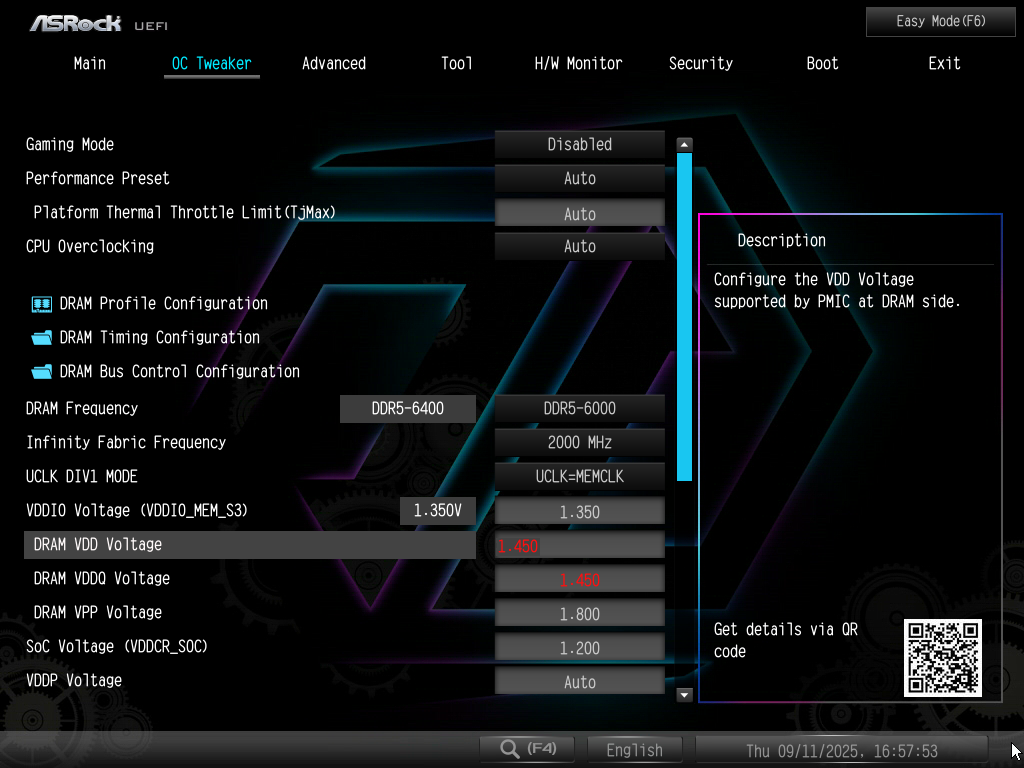Click DRAM VDD Voltage 1.450 input field

[x=580, y=545]
